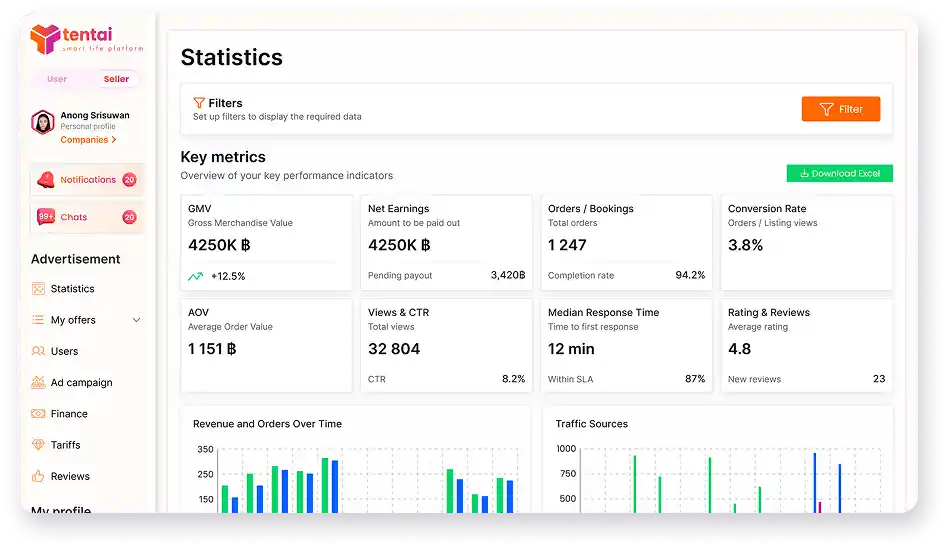The image size is (948, 549).
Task: Click the Orders / Bookings value 1 247
Action: (x=567, y=245)
